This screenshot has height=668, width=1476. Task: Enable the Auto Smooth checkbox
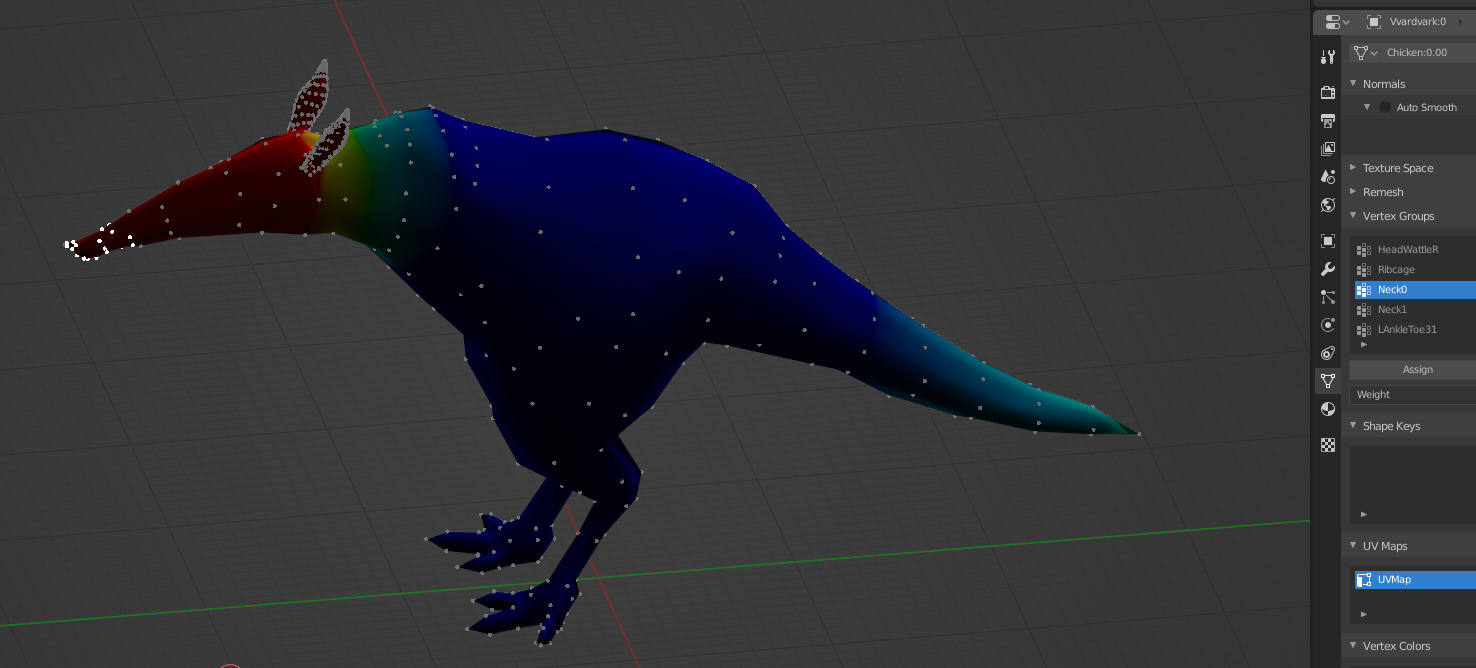(x=1385, y=107)
